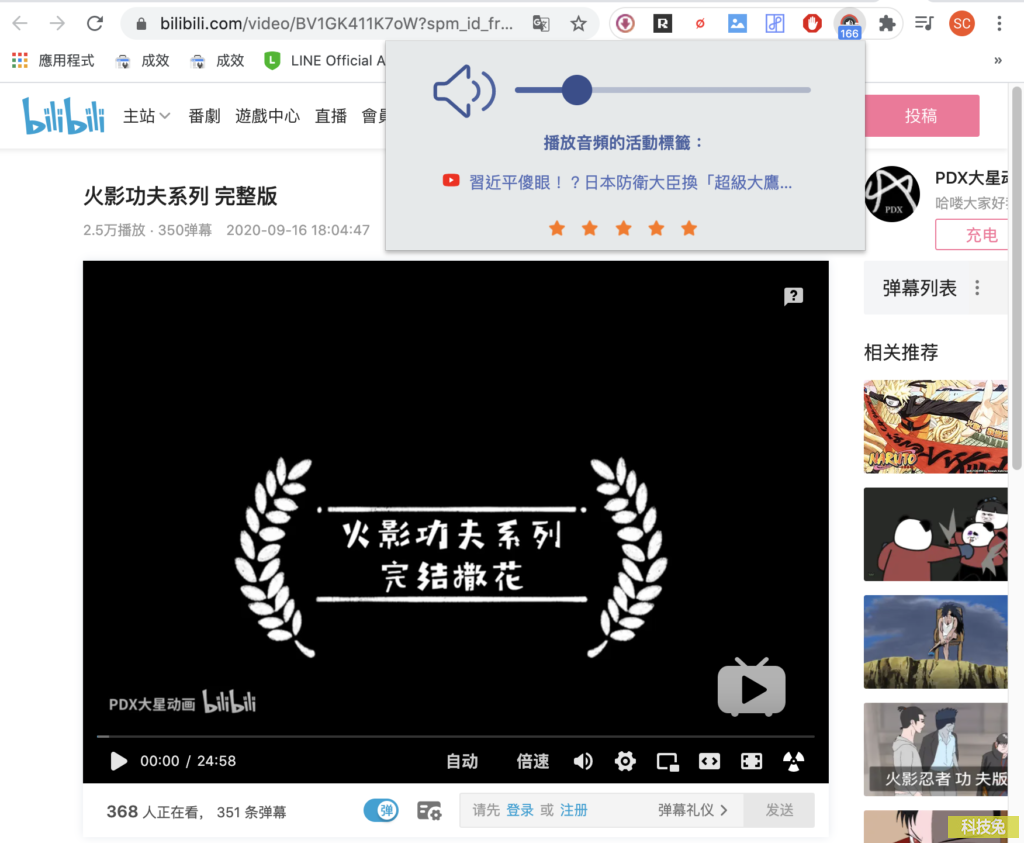This screenshot has height=843, width=1024.
Task: Play the video with the player play button
Action: pyautogui.click(x=118, y=761)
